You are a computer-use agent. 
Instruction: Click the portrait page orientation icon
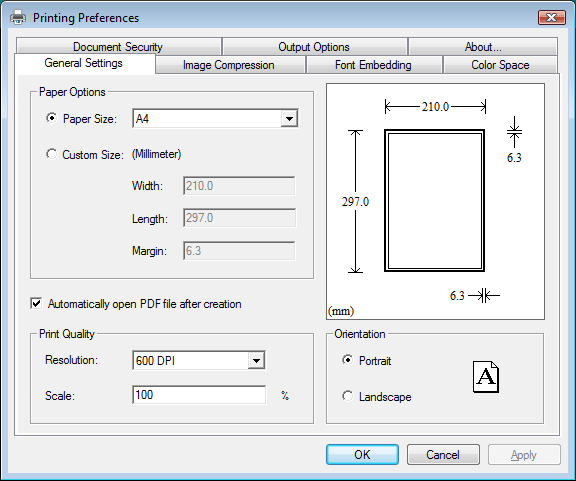click(x=486, y=377)
